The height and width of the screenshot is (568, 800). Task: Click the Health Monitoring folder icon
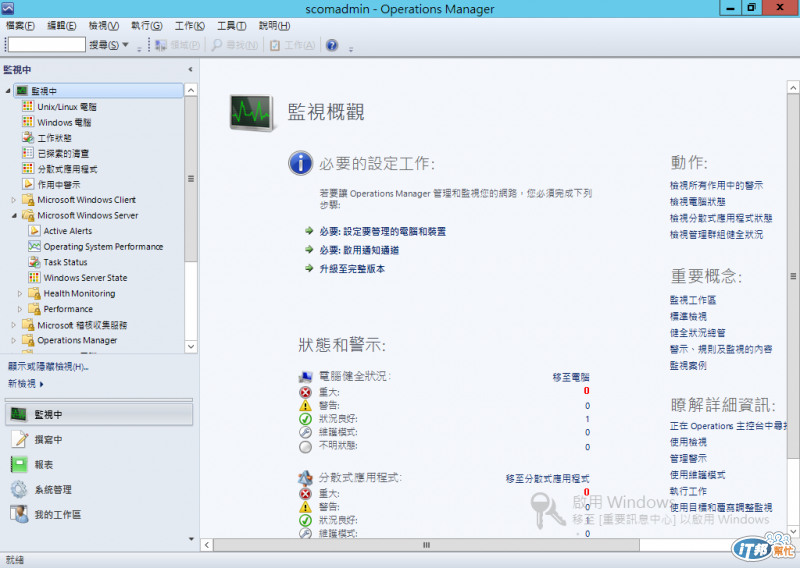(x=34, y=293)
